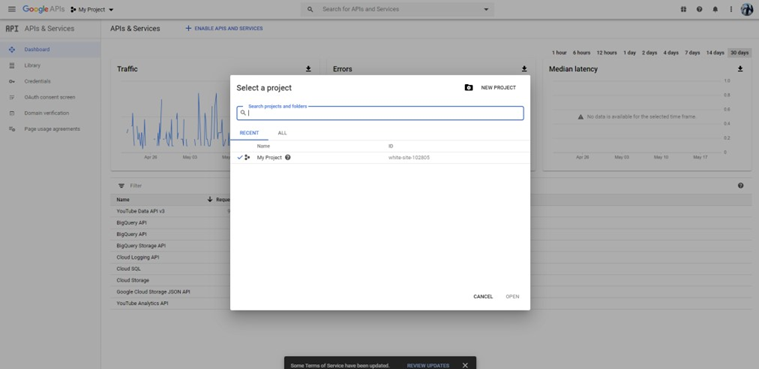
Task: Open the notifications bell
Action: (x=715, y=9)
